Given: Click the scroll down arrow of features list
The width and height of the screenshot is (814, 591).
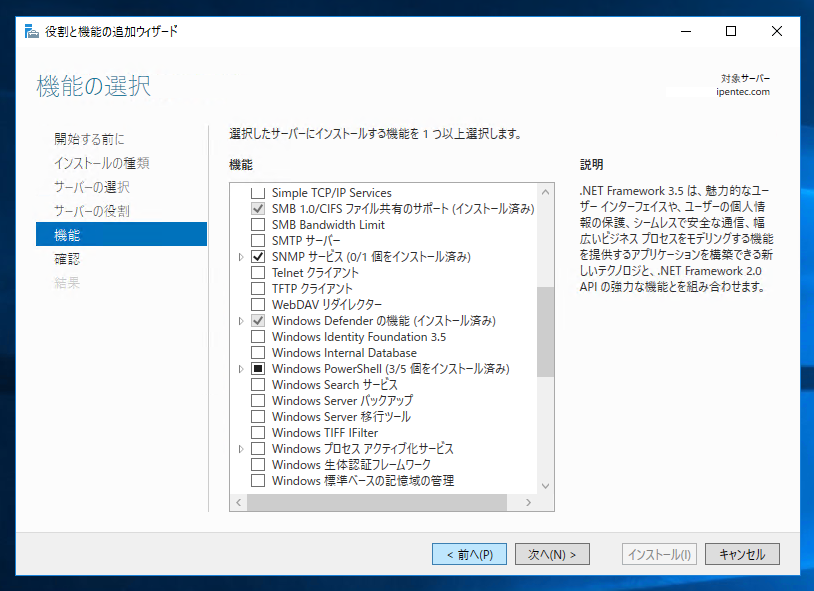Looking at the screenshot, I should pyautogui.click(x=545, y=486).
